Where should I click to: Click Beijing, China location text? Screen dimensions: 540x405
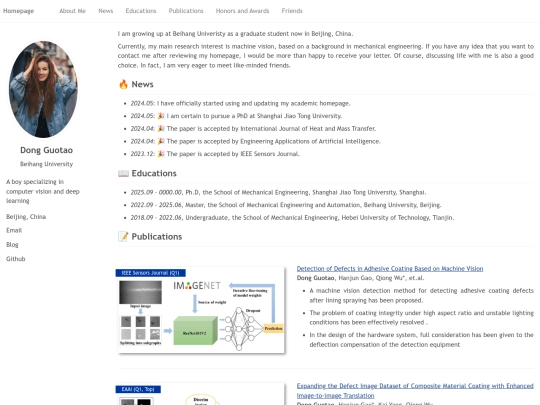pyautogui.click(x=26, y=217)
